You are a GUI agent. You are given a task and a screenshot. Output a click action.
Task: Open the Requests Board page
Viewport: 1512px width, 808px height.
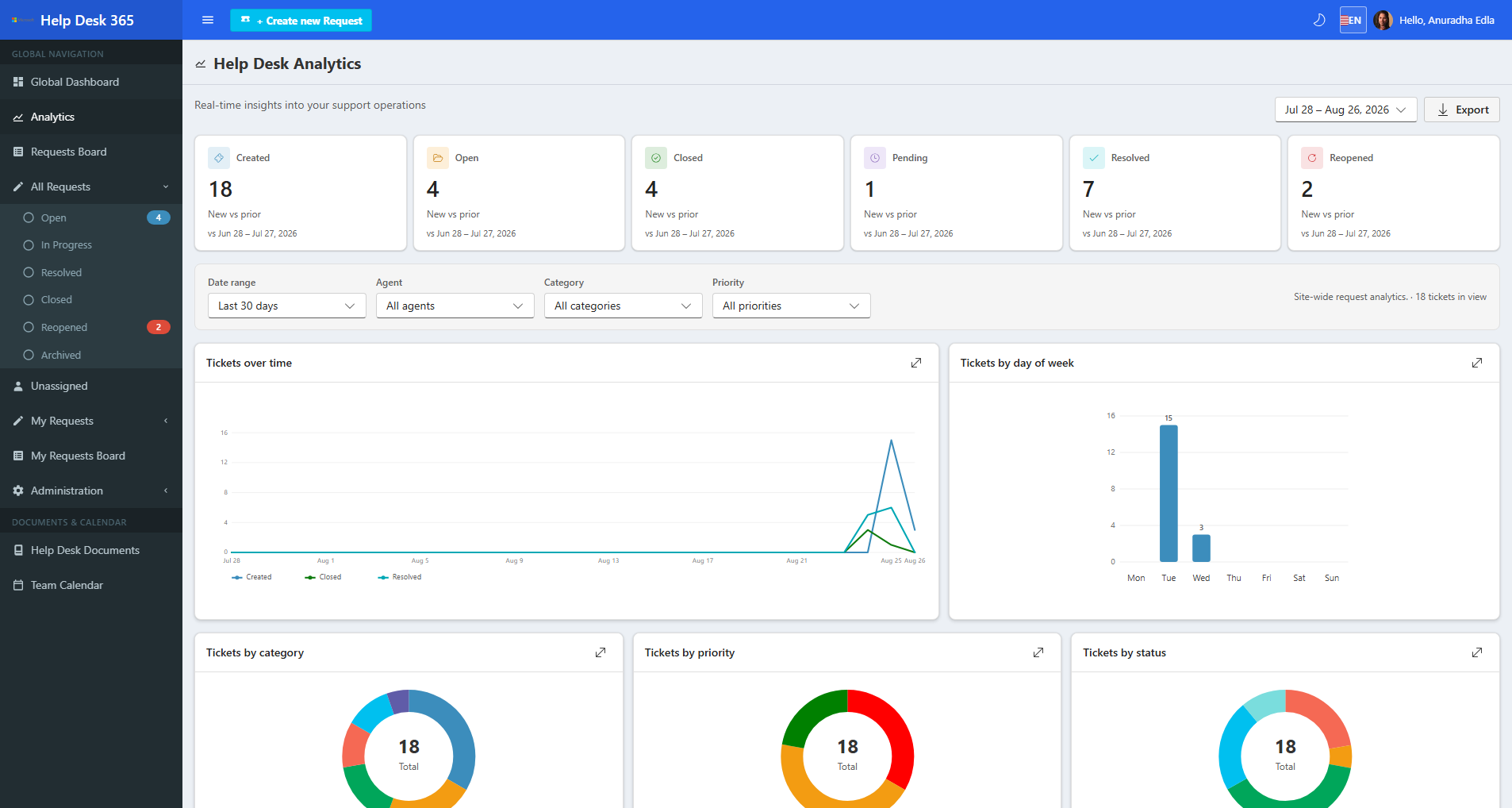pos(91,152)
